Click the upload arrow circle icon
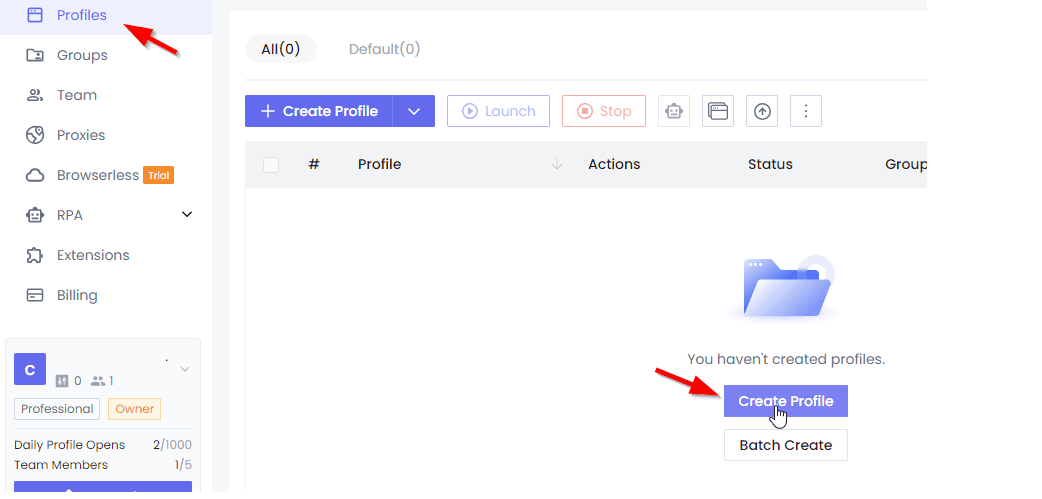Screen dimensions: 1042x499 click(762, 111)
